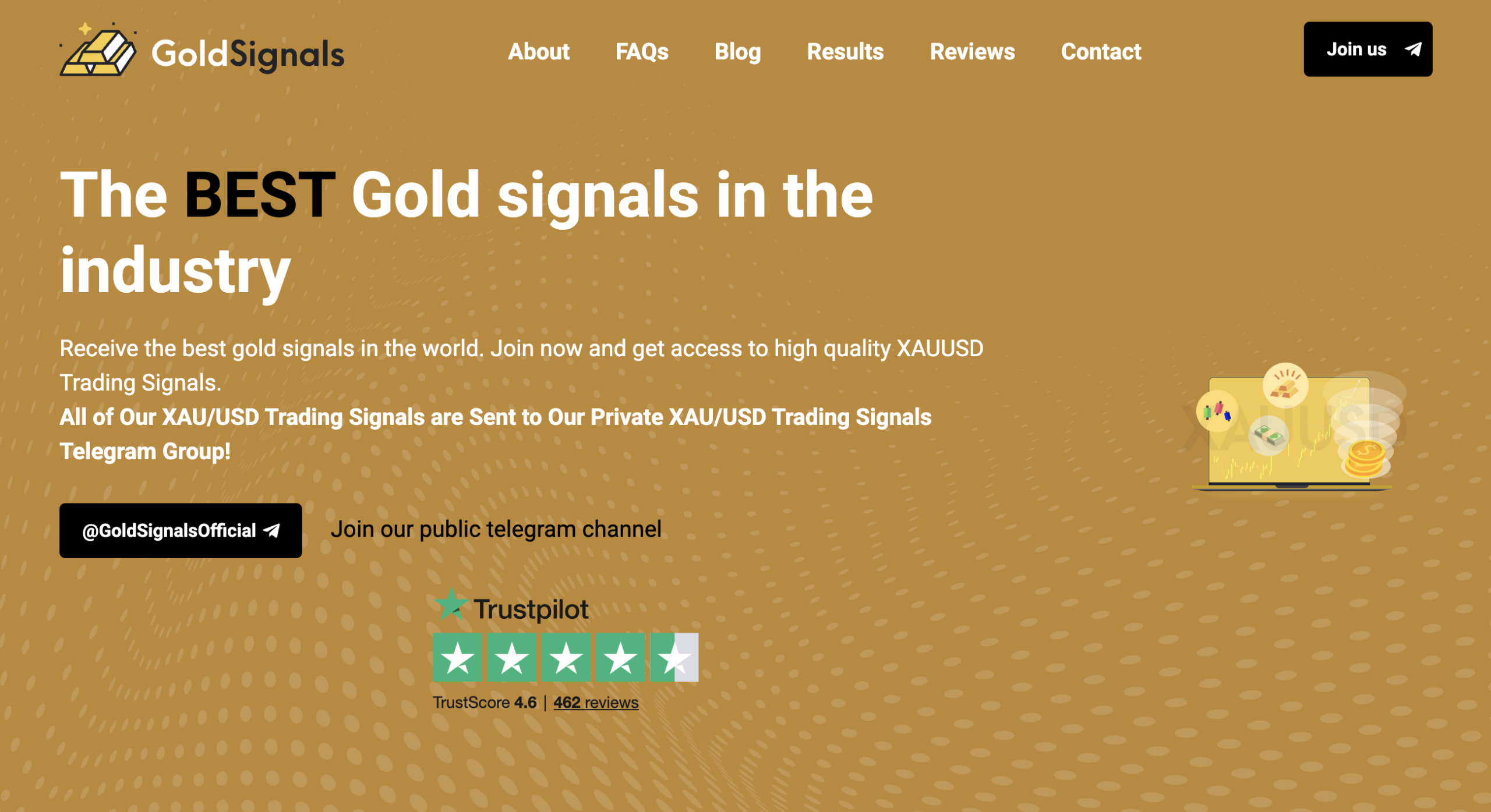This screenshot has width=1491, height=812.
Task: Open the Contact page
Action: [1101, 52]
